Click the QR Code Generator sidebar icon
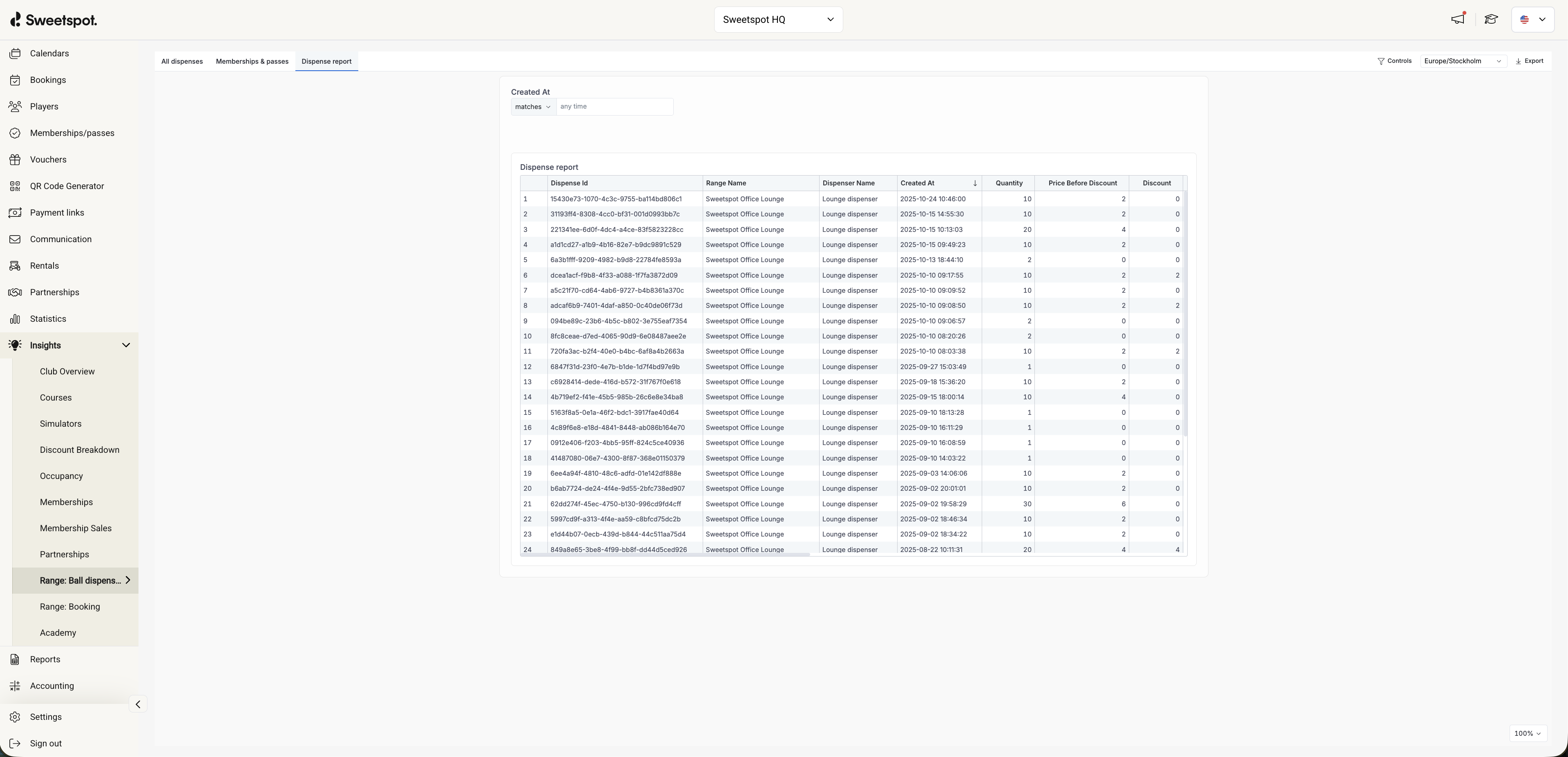The width and height of the screenshot is (1568, 757). (15, 186)
